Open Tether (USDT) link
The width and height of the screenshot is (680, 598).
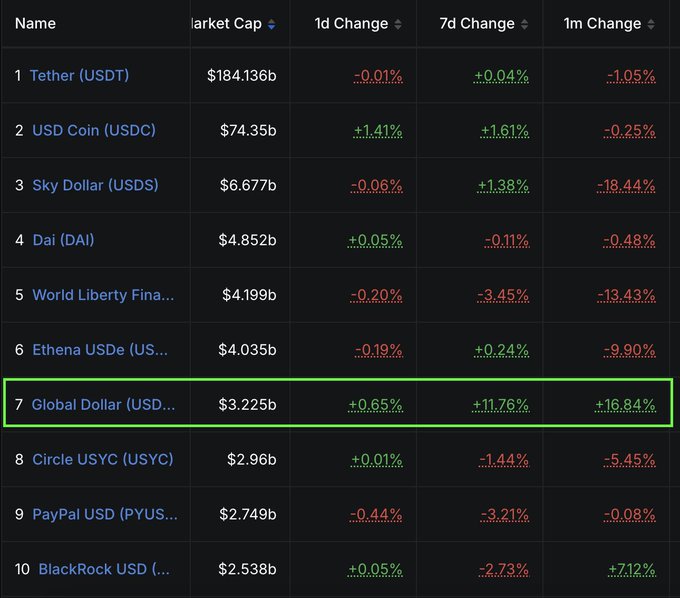click(x=79, y=75)
